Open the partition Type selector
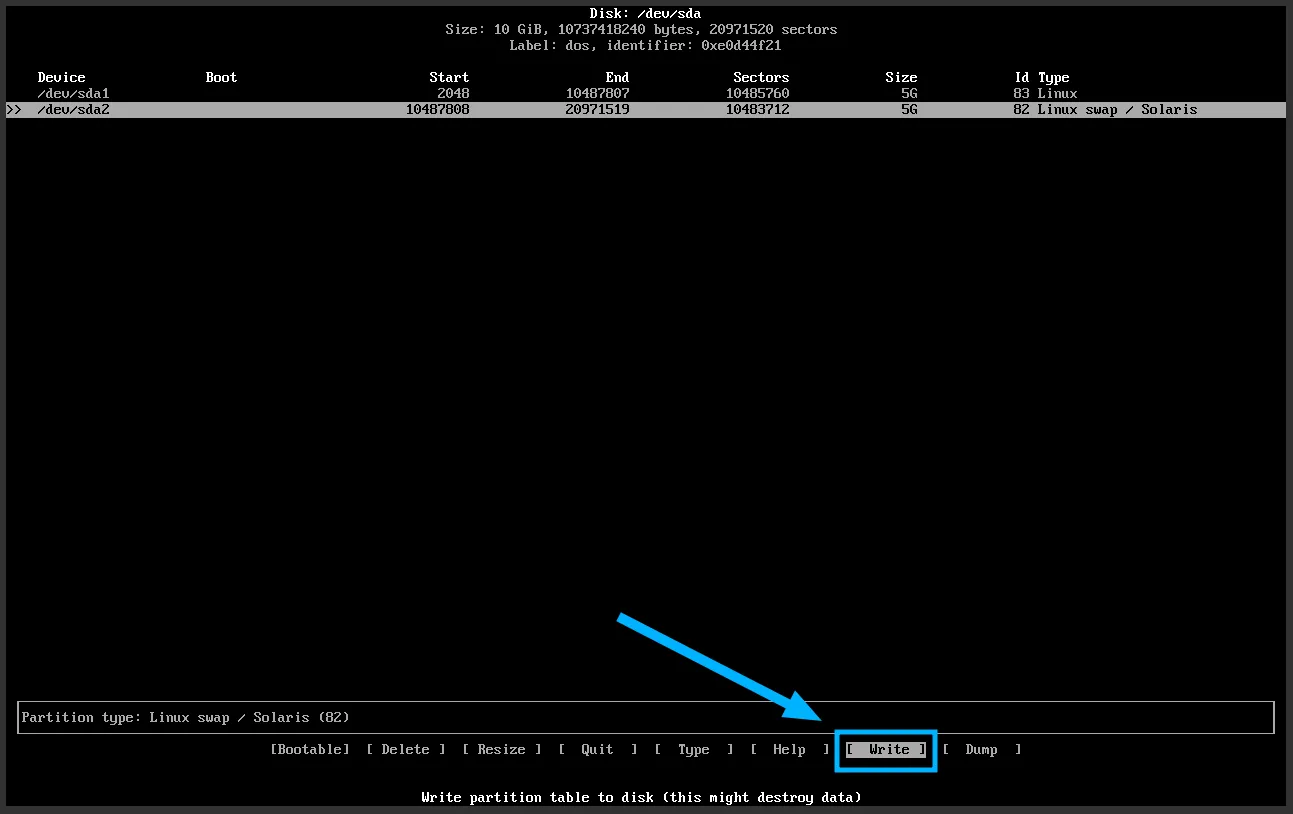The image size is (1293, 814). point(693,750)
